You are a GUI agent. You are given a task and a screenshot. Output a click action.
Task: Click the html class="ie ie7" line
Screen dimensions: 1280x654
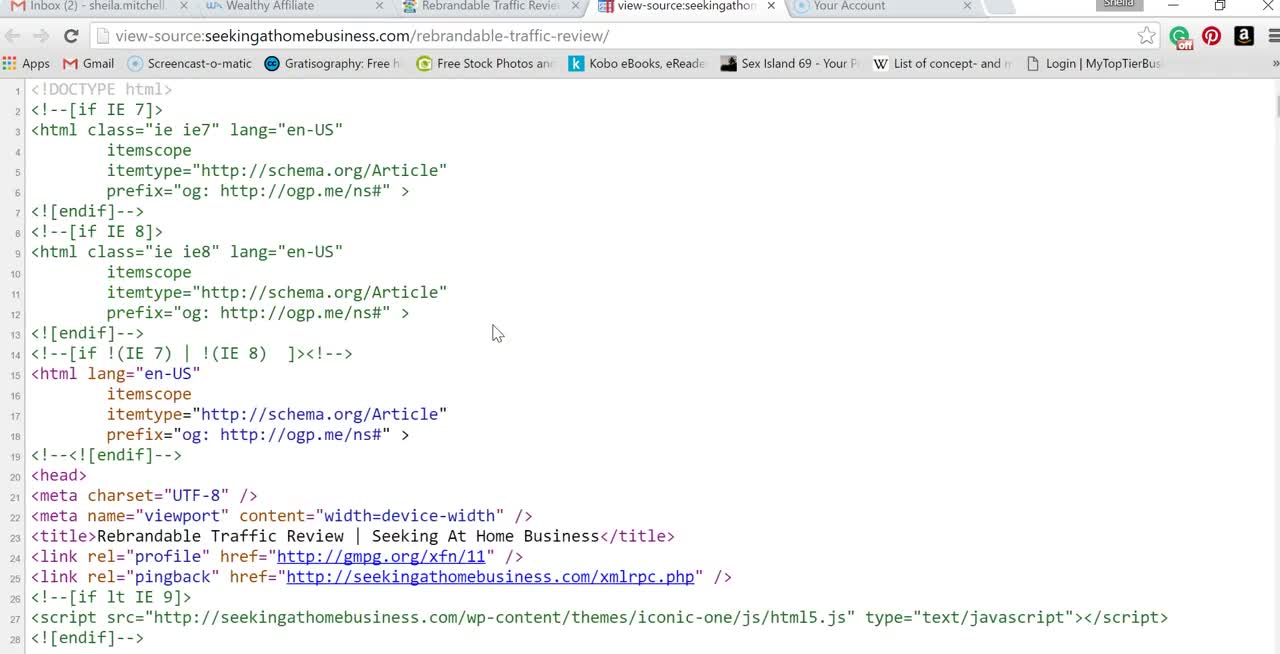(187, 130)
